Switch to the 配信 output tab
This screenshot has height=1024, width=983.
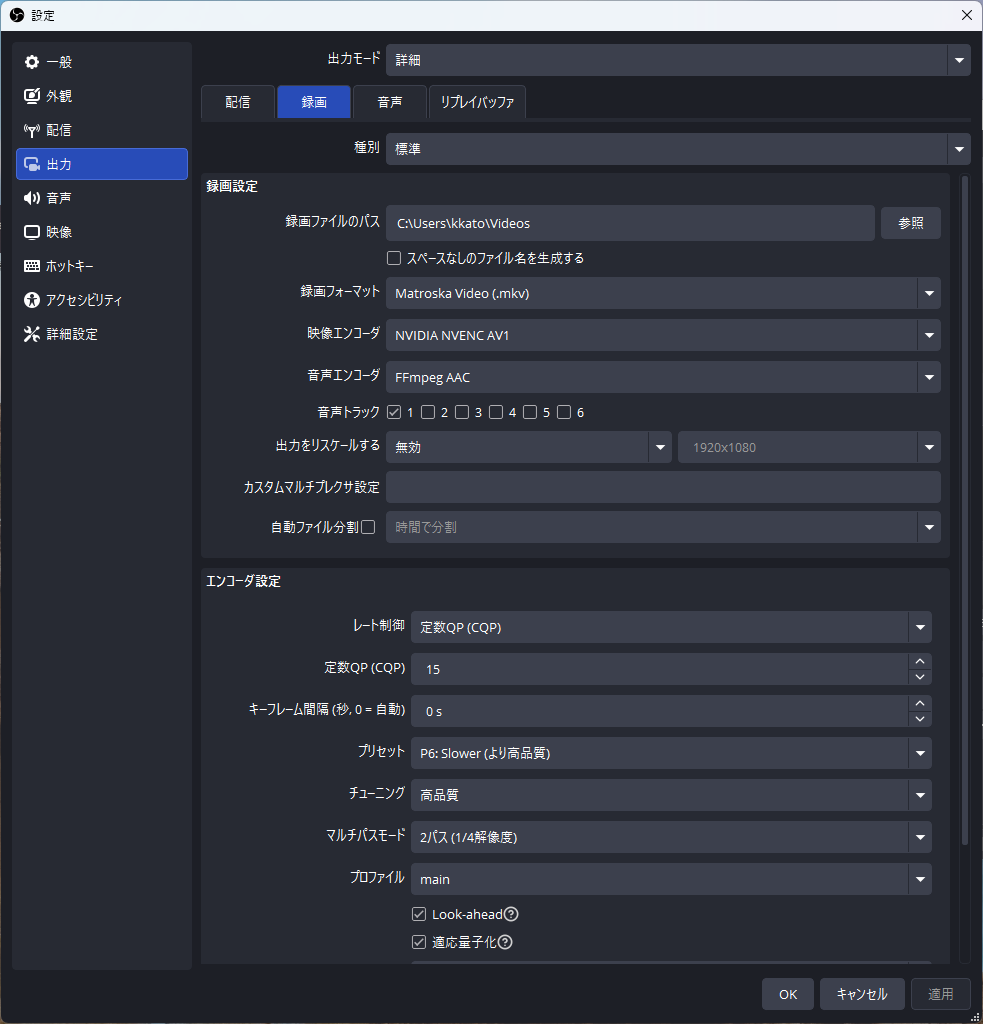[238, 102]
